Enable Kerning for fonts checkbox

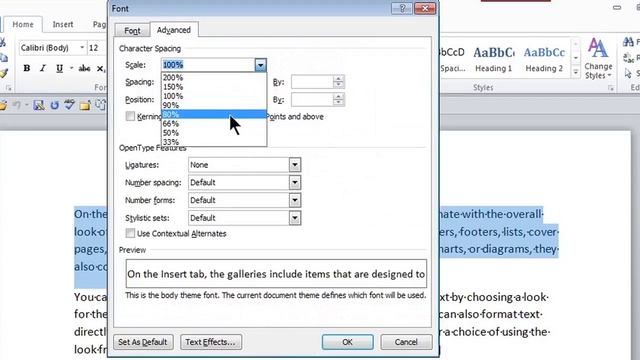click(130, 116)
